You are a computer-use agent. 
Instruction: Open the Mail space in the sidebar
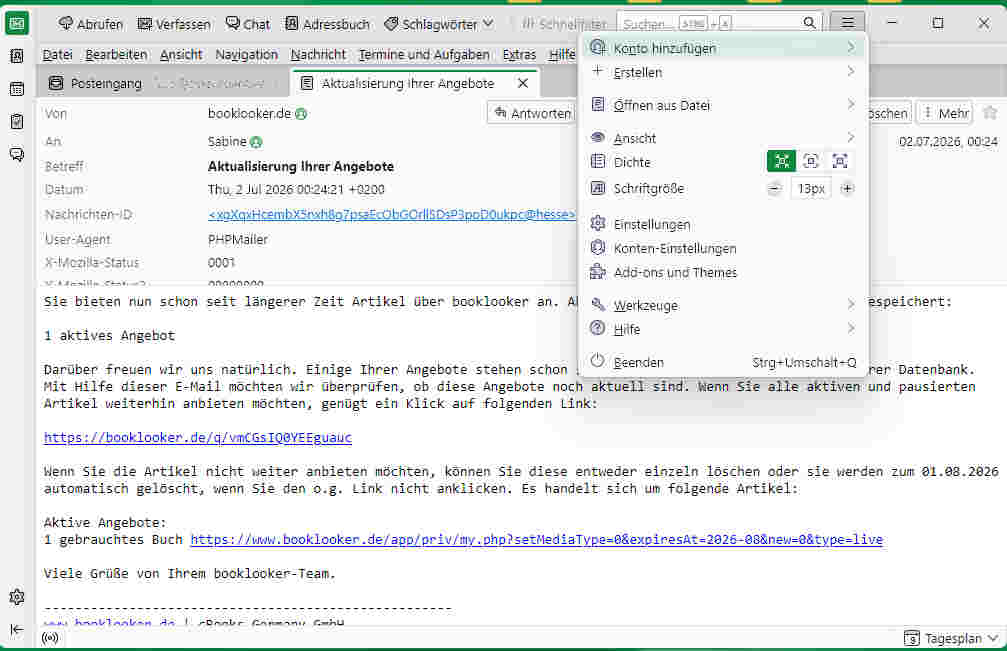click(x=17, y=23)
